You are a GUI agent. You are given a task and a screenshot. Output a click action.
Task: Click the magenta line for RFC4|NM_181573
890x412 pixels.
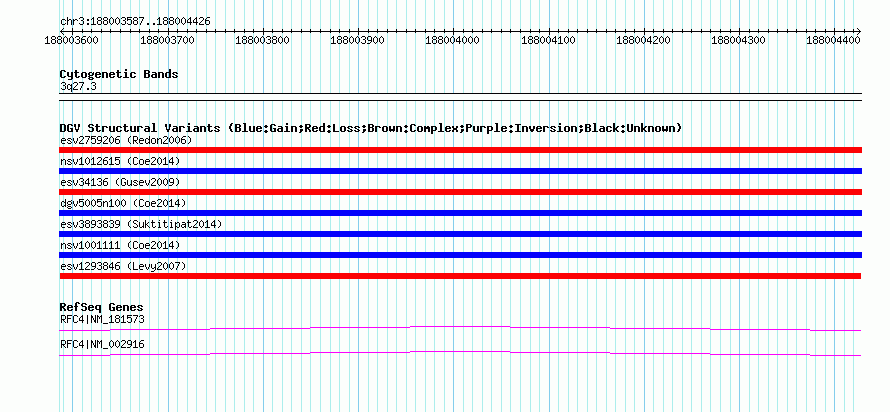[460, 327]
